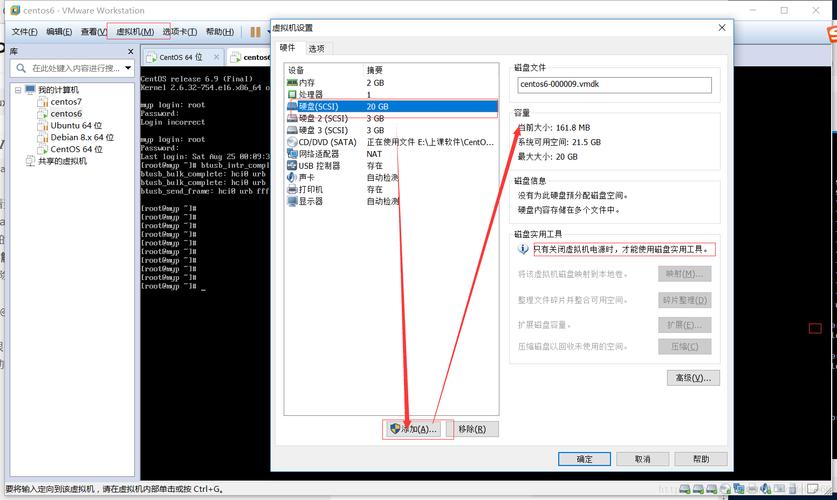837x500 pixels.
Task: Click the VMware Workstation title bar icon
Action: pos(15,10)
